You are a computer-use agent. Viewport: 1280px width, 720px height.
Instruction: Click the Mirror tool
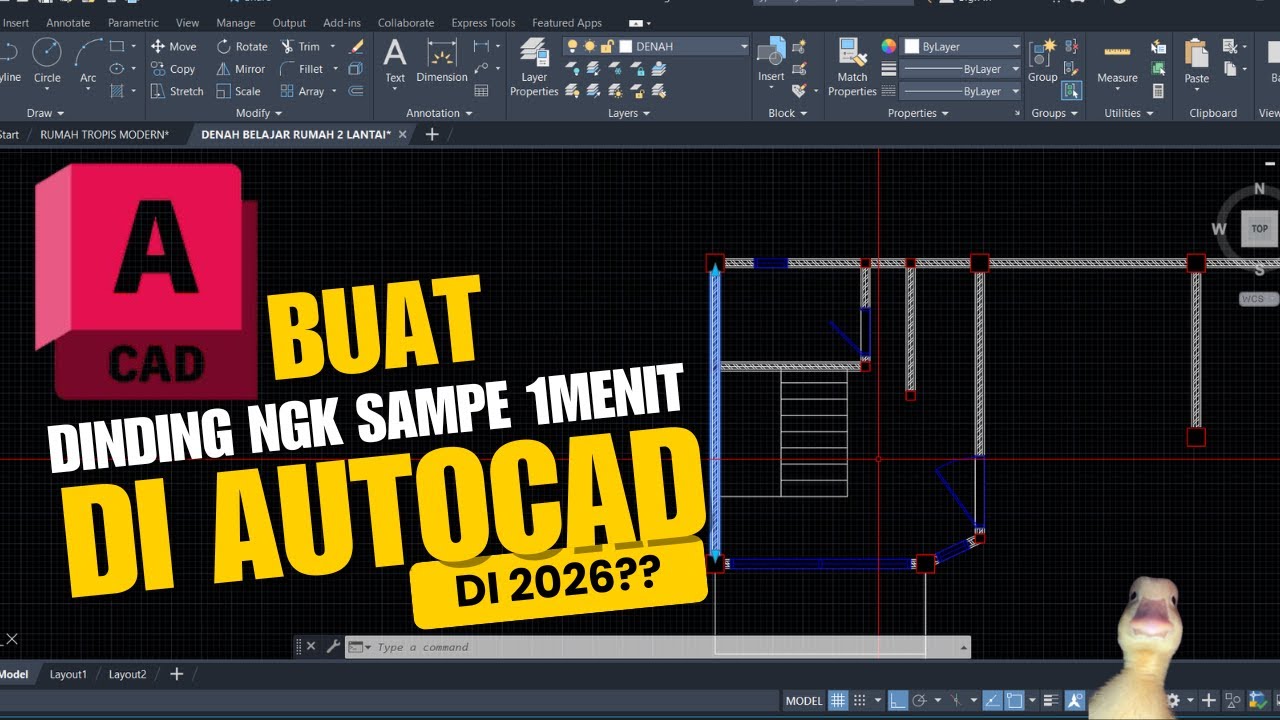240,69
